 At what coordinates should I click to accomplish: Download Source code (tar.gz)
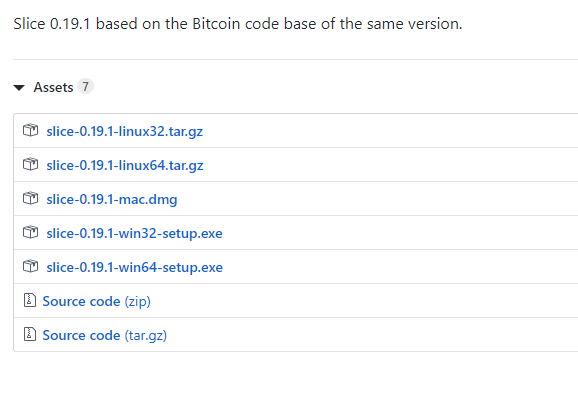(105, 335)
